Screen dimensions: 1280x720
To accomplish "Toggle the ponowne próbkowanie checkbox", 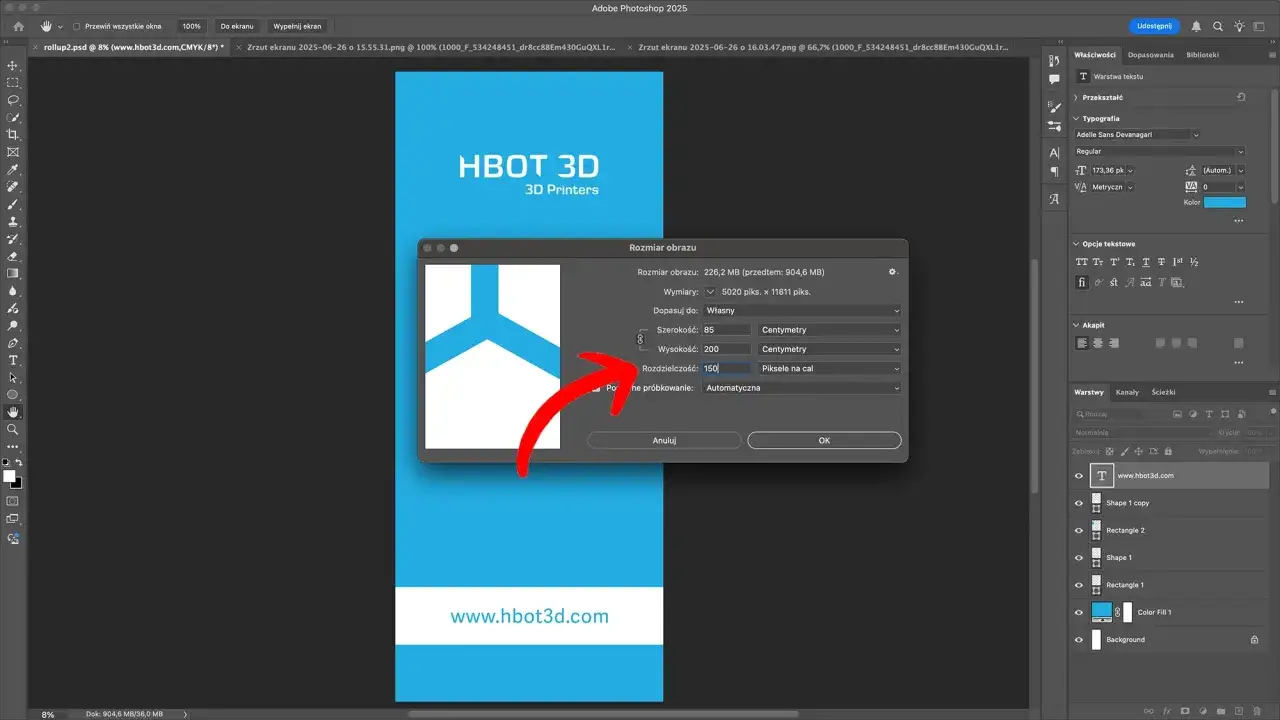I will (x=596, y=388).
